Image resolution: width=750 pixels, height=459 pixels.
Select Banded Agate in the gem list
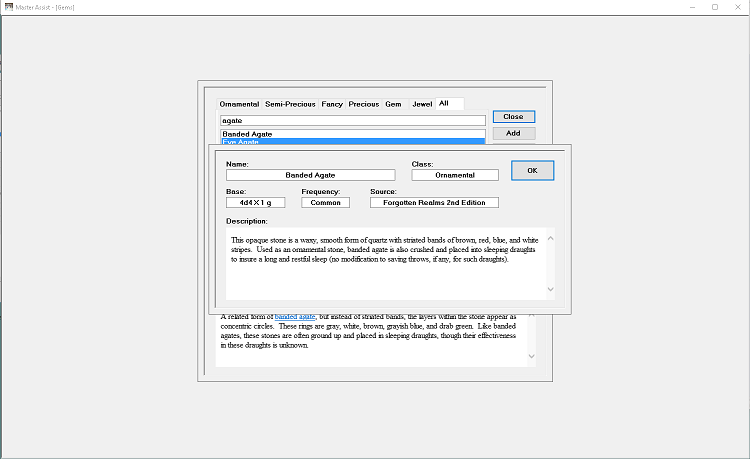pos(353,134)
